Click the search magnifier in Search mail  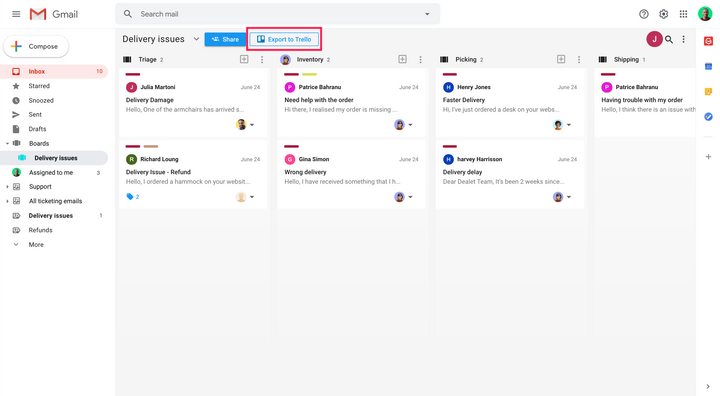[128, 14]
